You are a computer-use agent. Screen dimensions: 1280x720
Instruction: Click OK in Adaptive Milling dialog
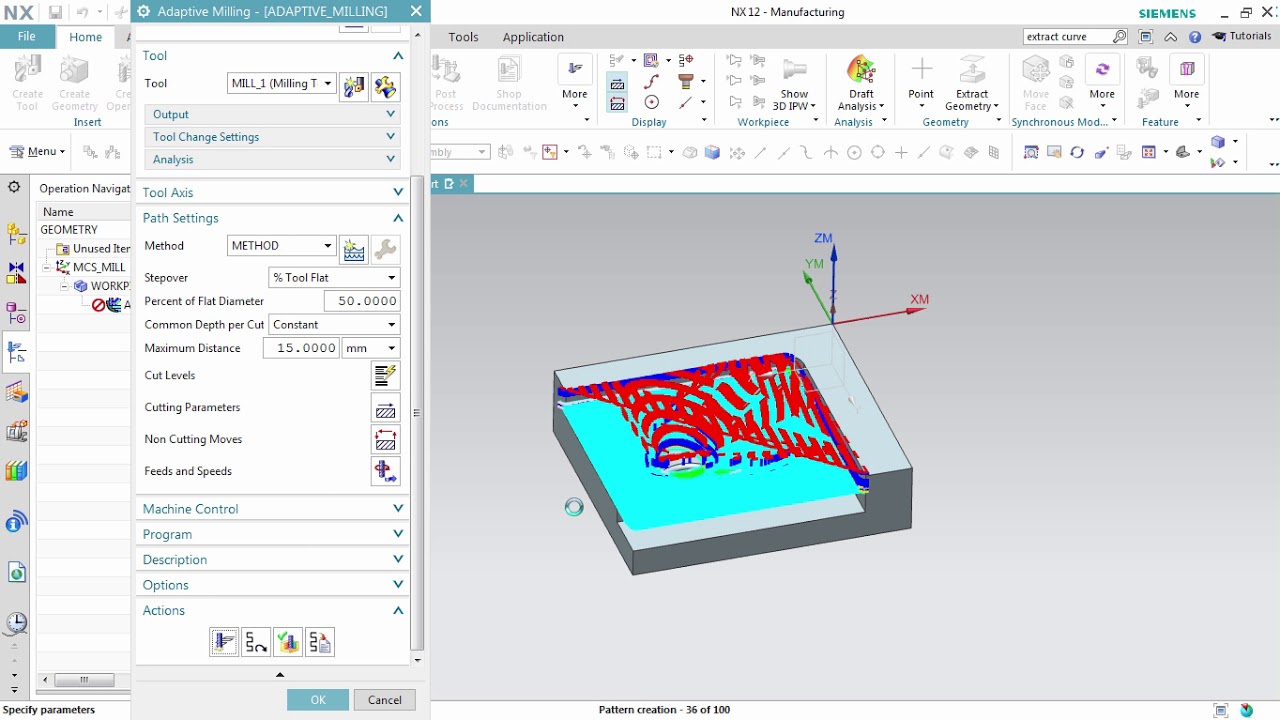(x=318, y=700)
